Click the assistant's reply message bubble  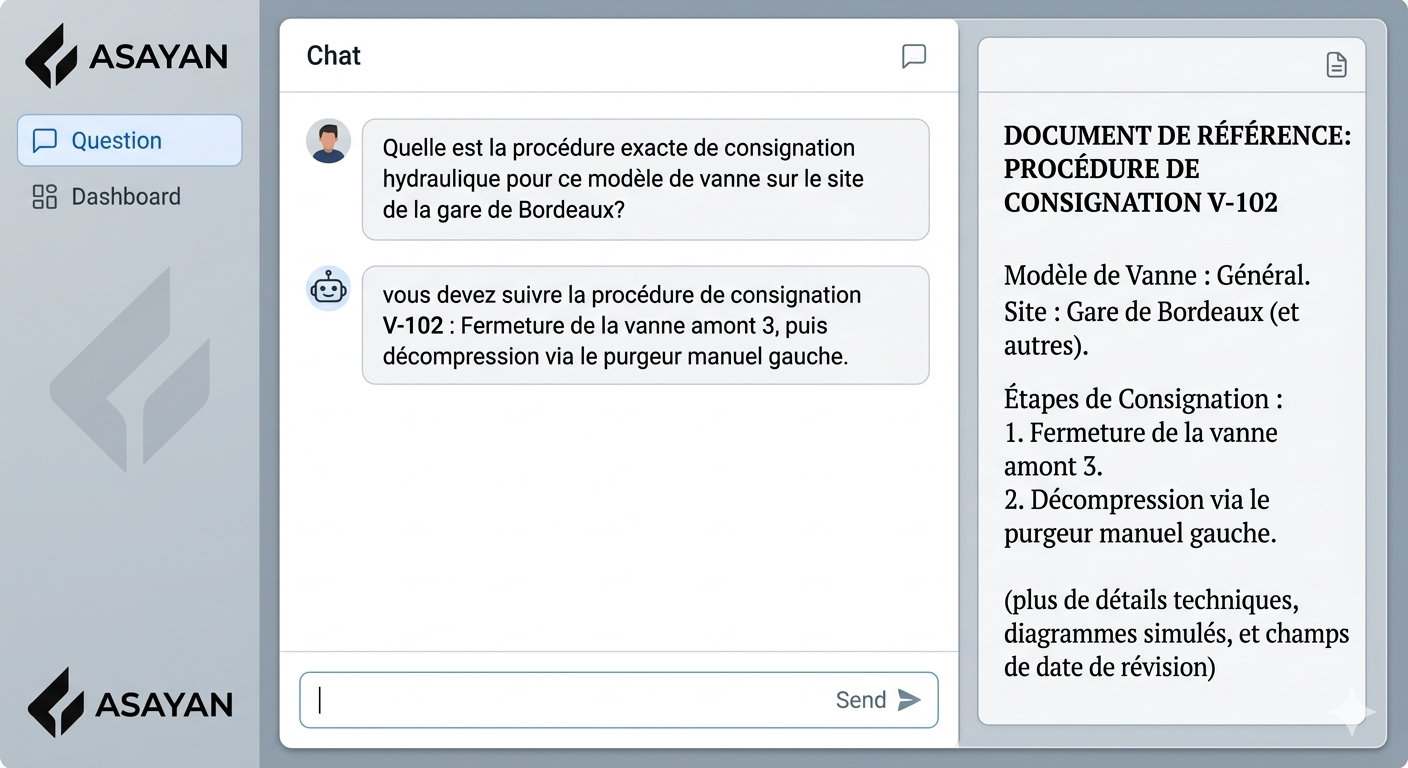[x=645, y=325]
